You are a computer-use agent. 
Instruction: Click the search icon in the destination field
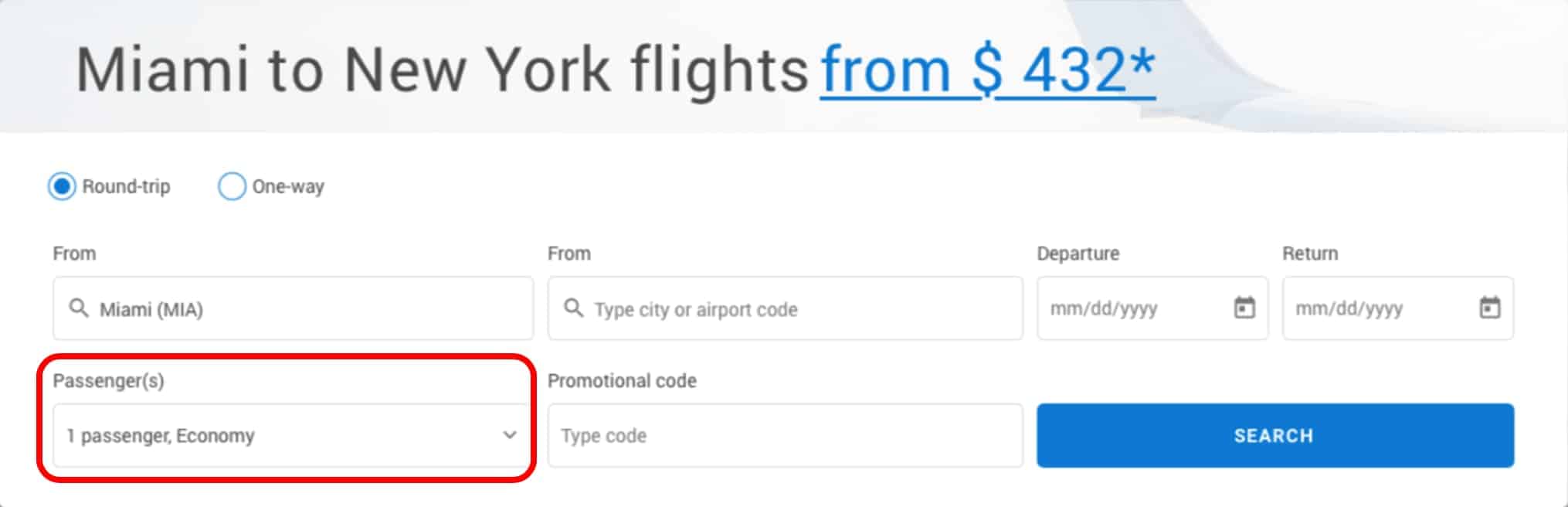573,308
